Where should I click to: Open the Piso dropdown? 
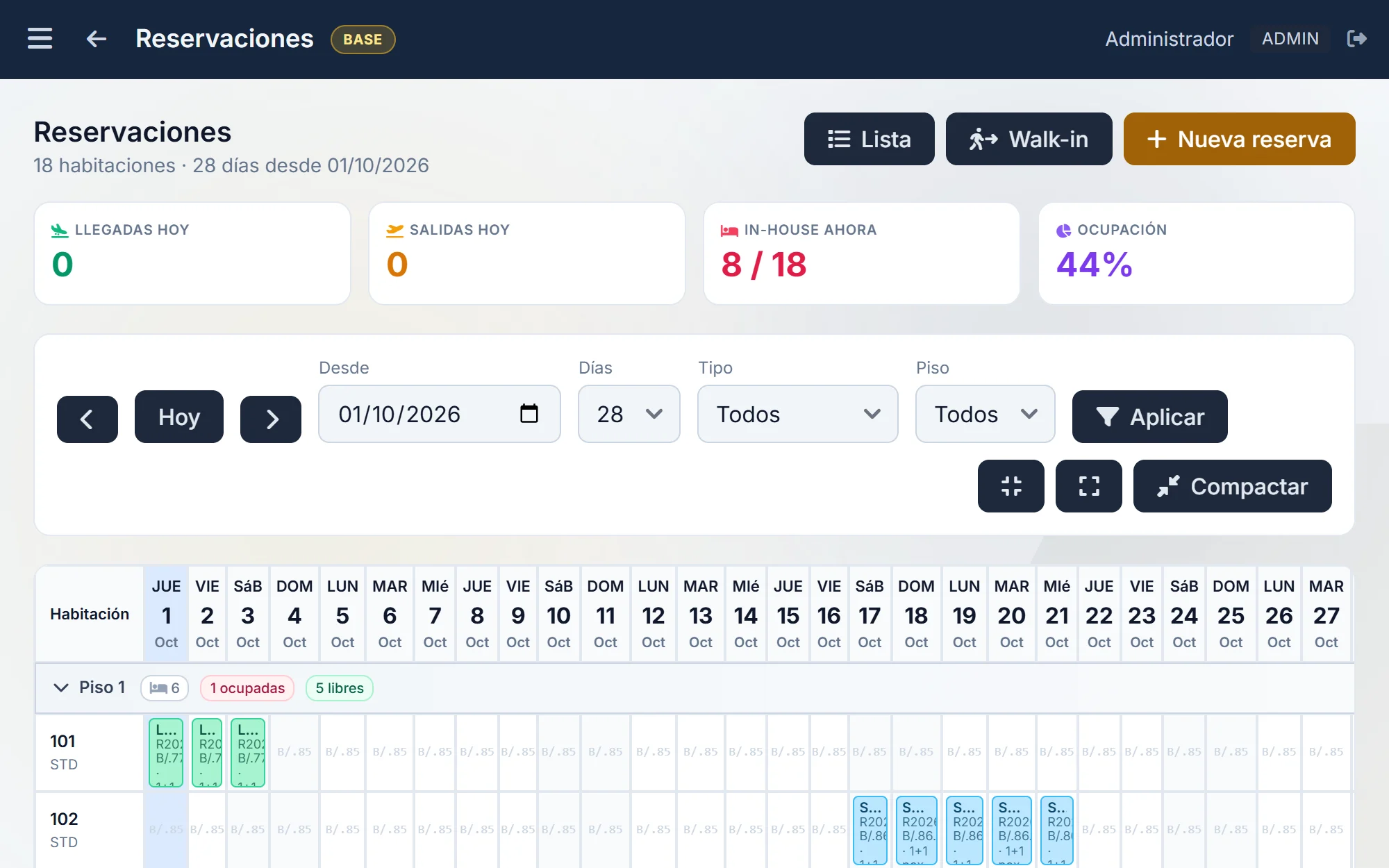tap(985, 414)
